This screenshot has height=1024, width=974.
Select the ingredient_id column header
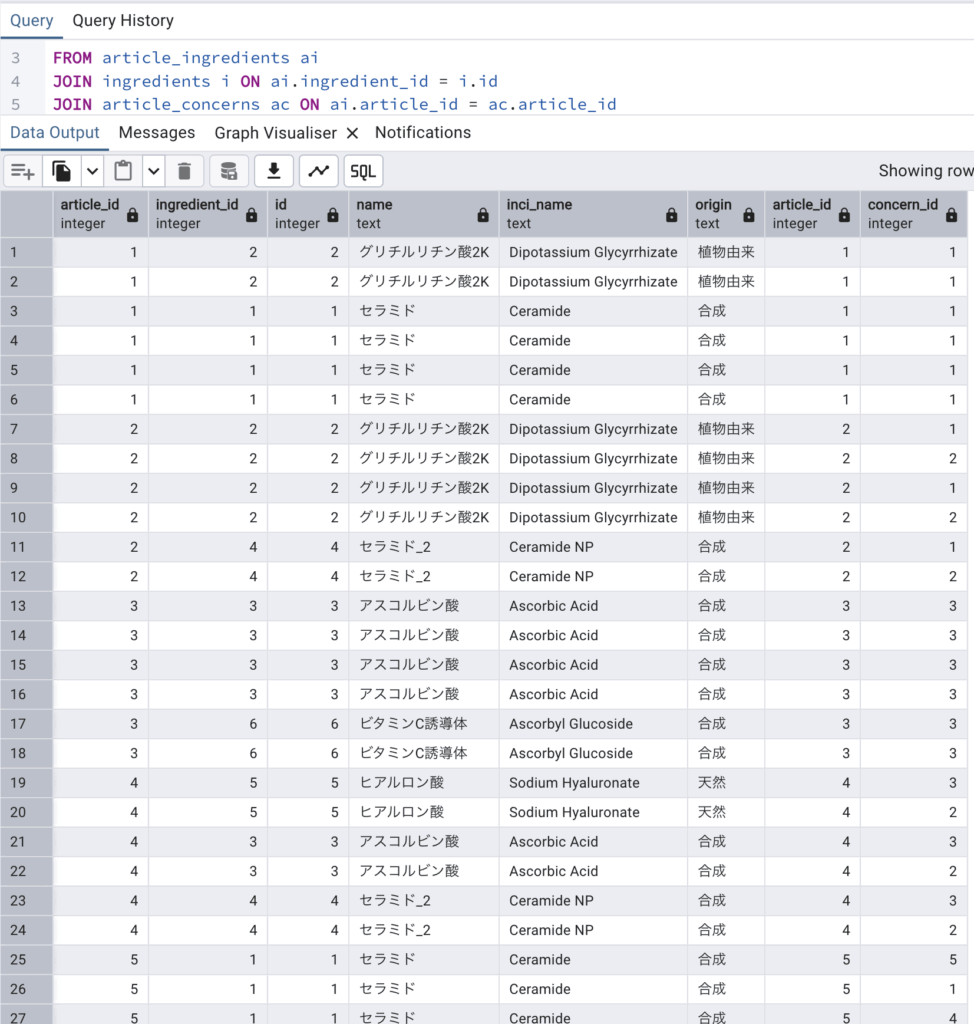coord(208,214)
